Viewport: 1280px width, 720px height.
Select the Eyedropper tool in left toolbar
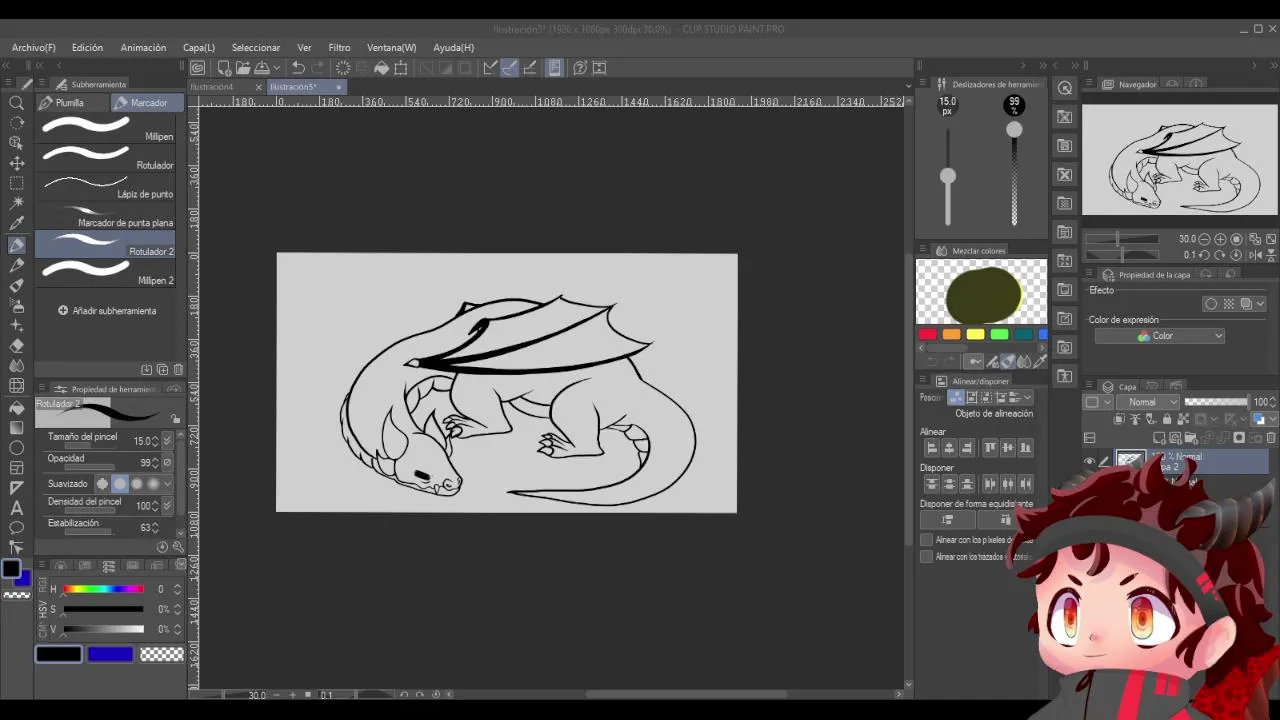[17, 224]
